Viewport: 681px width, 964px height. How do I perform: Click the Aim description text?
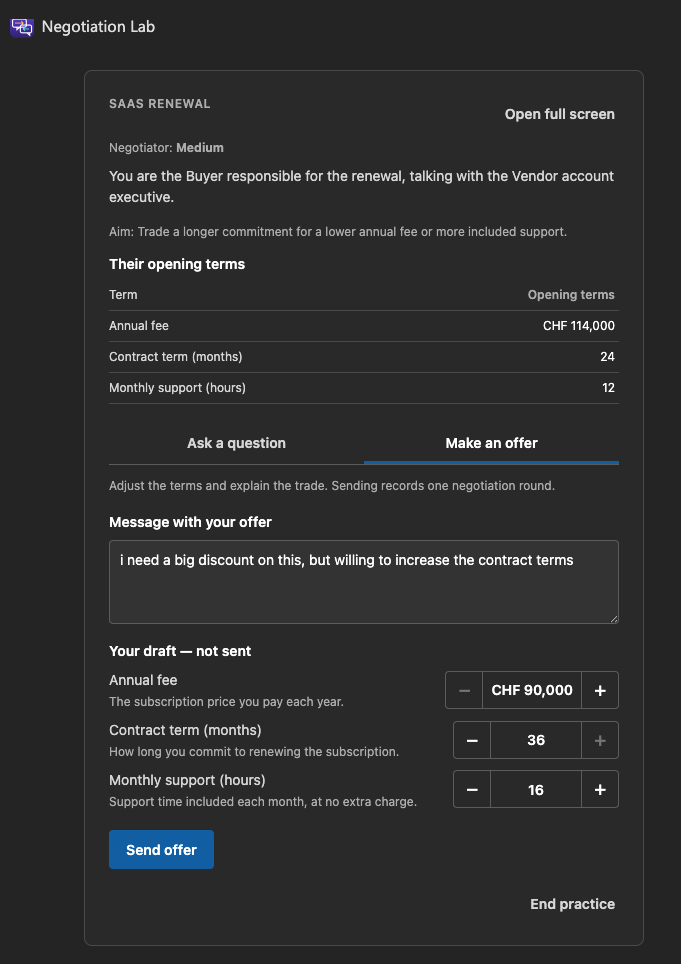[x=338, y=232]
